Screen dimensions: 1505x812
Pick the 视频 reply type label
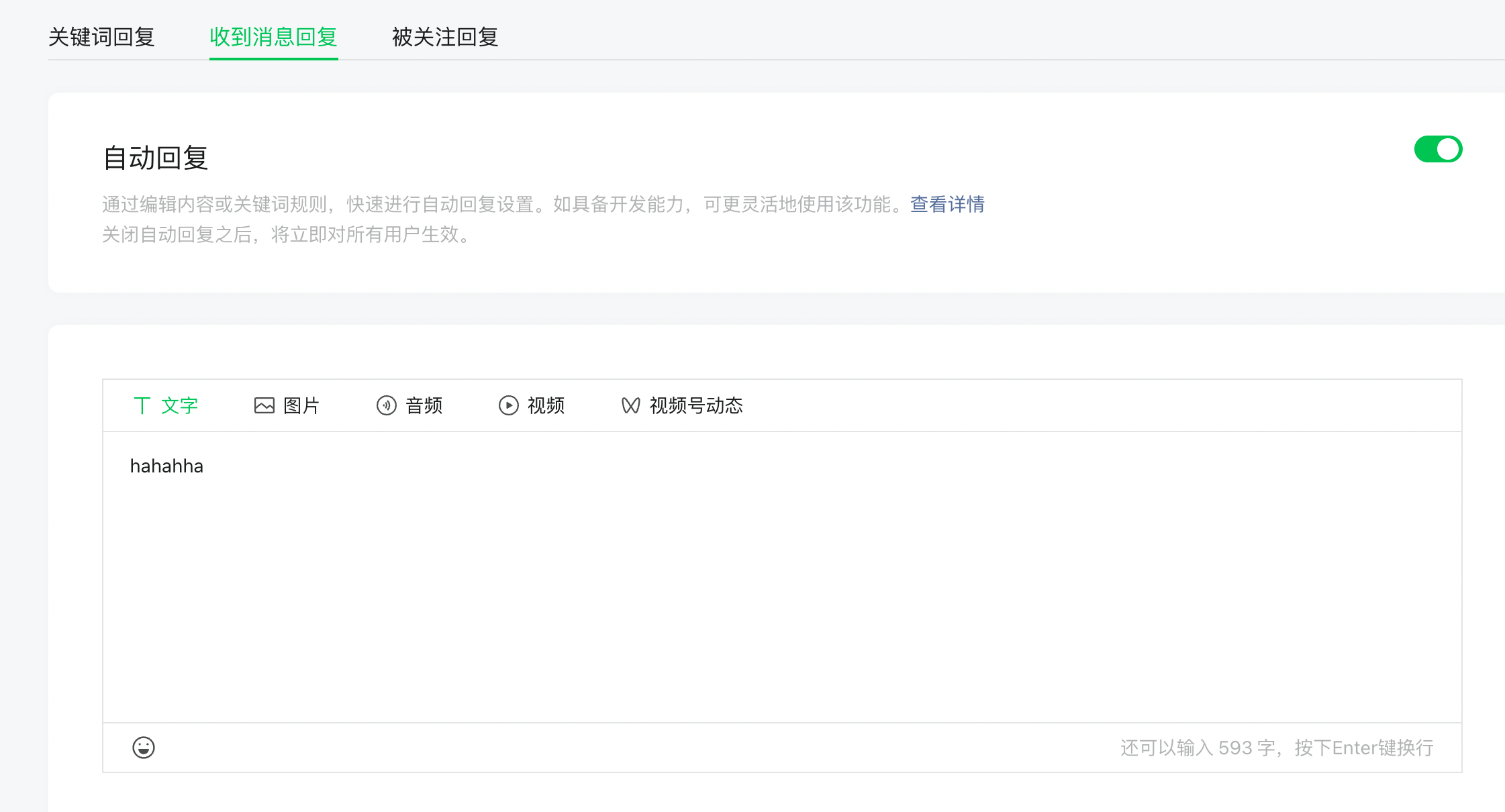[546, 405]
